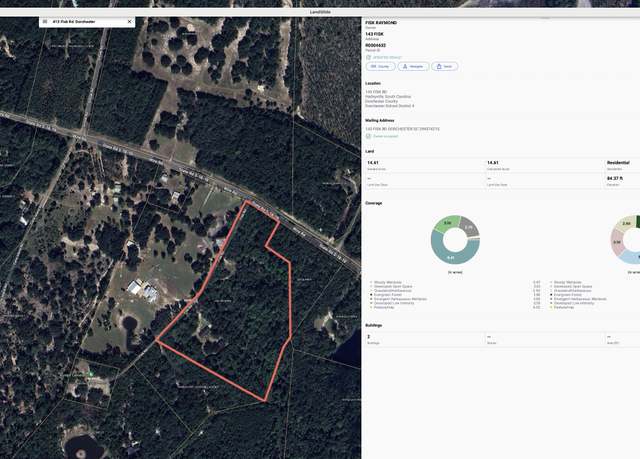Click the County pill button

(380, 66)
